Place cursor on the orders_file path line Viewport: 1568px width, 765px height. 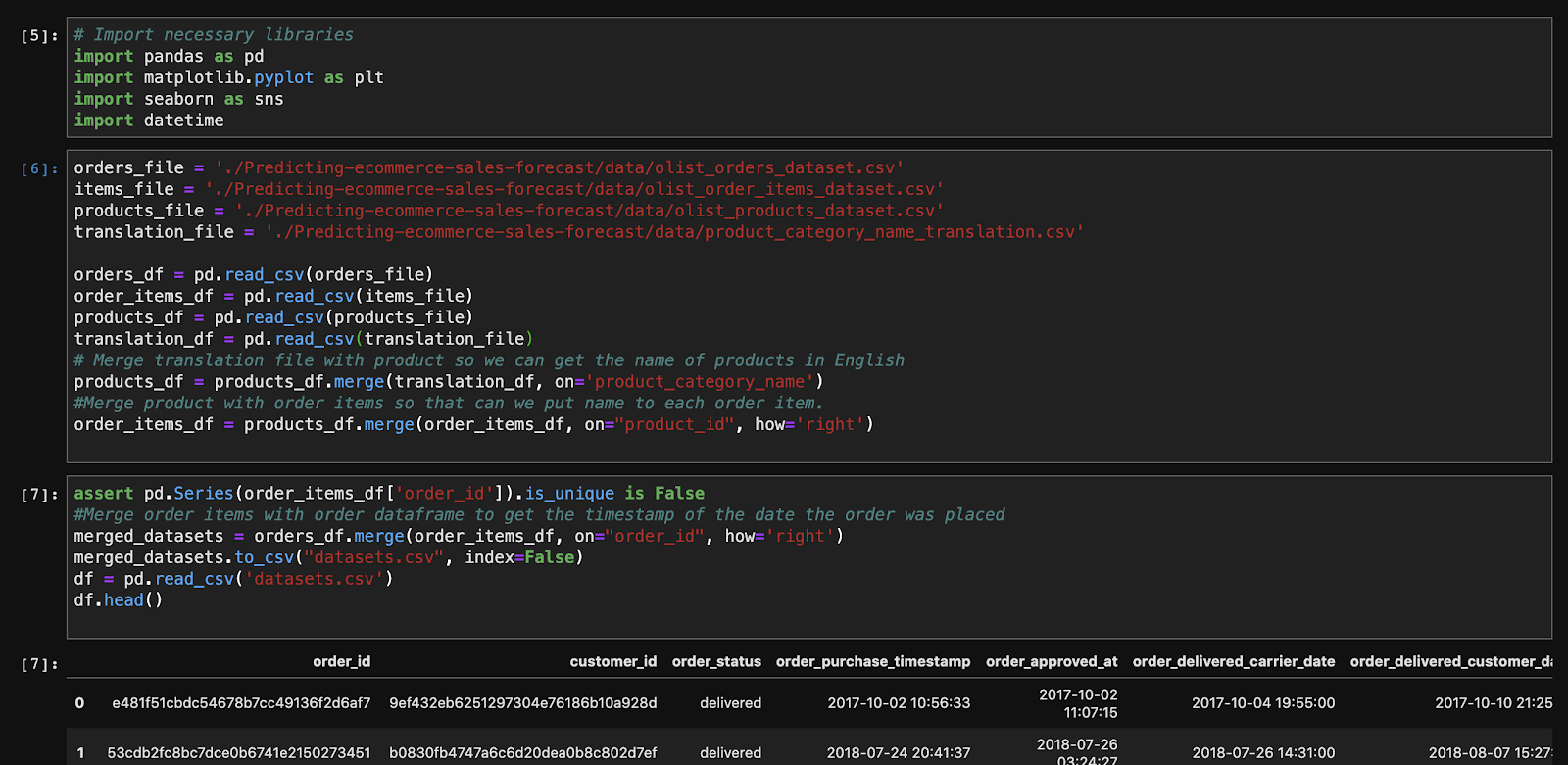[x=489, y=167]
